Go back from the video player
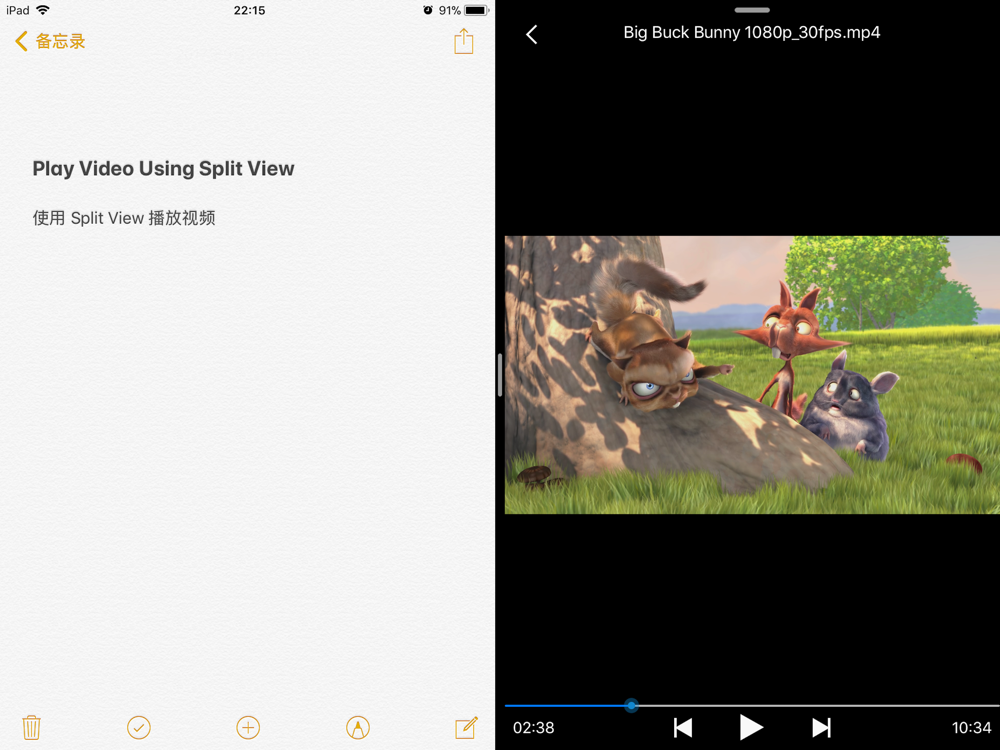Image resolution: width=1000 pixels, height=750 pixels. tap(532, 34)
